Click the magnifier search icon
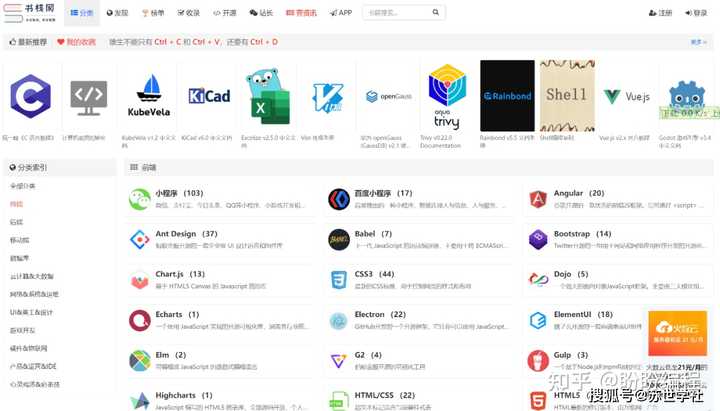 [x=436, y=12]
